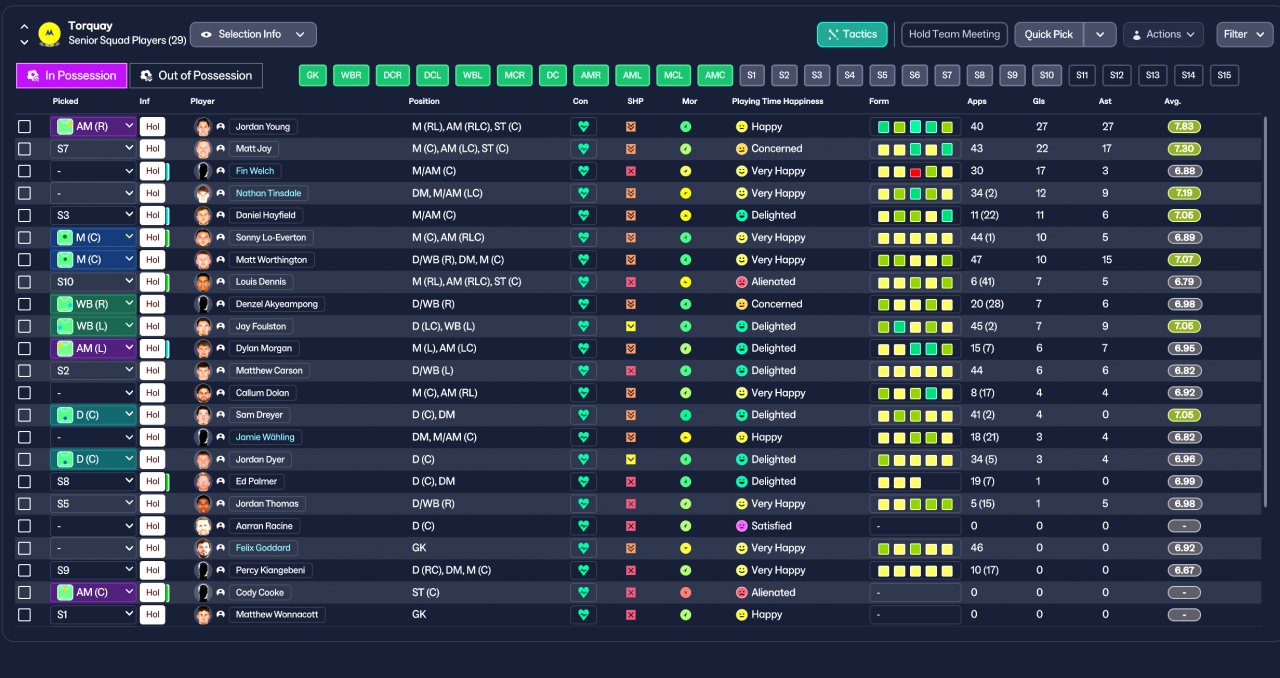1280x678 pixels.
Task: Select the GK position chip
Action: pyautogui.click(x=313, y=75)
